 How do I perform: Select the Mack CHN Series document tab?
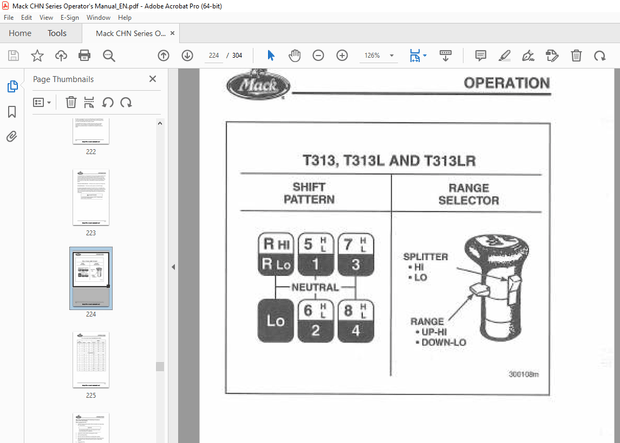point(130,33)
